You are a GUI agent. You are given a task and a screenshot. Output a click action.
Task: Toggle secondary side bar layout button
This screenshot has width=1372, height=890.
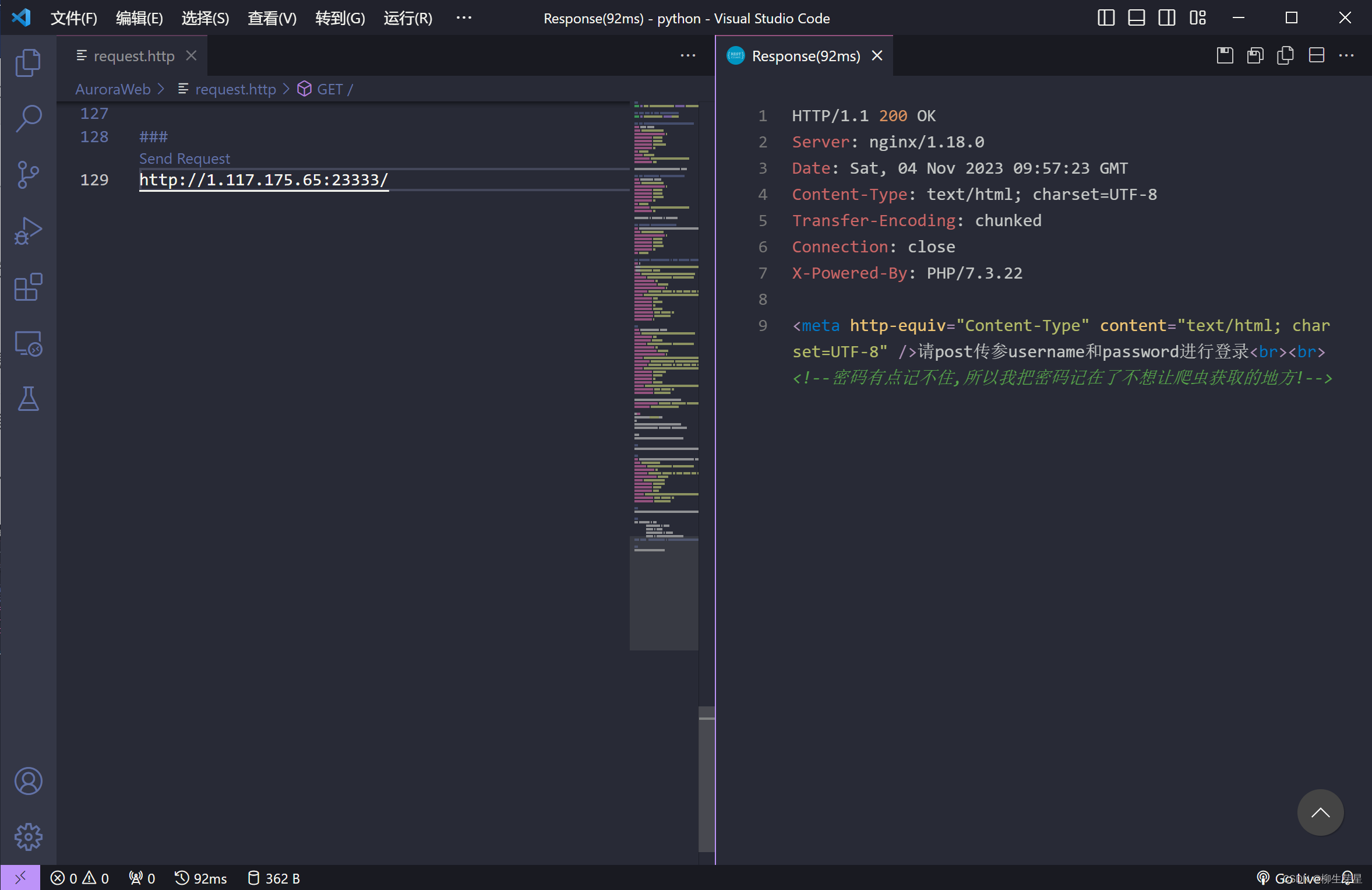1166,18
